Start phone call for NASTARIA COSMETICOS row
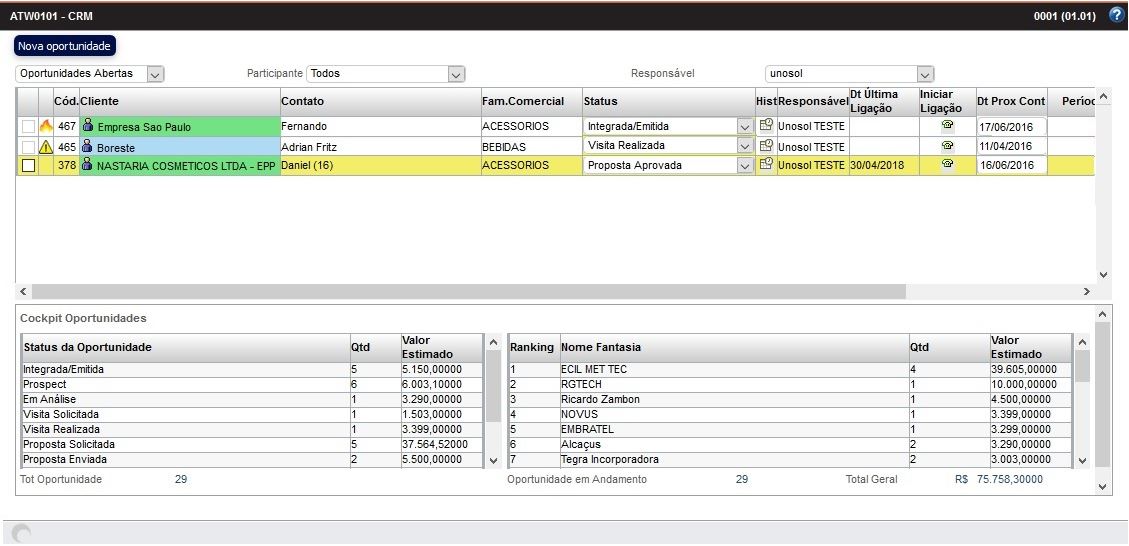The image size is (1129, 546). [x=947, y=165]
